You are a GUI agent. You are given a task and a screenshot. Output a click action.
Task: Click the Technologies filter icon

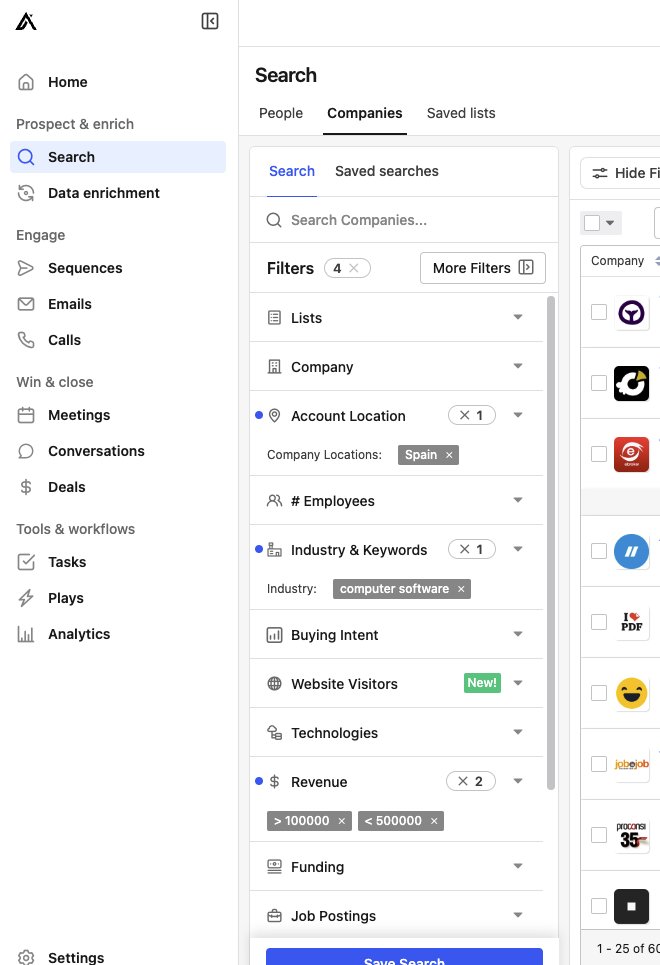click(275, 732)
